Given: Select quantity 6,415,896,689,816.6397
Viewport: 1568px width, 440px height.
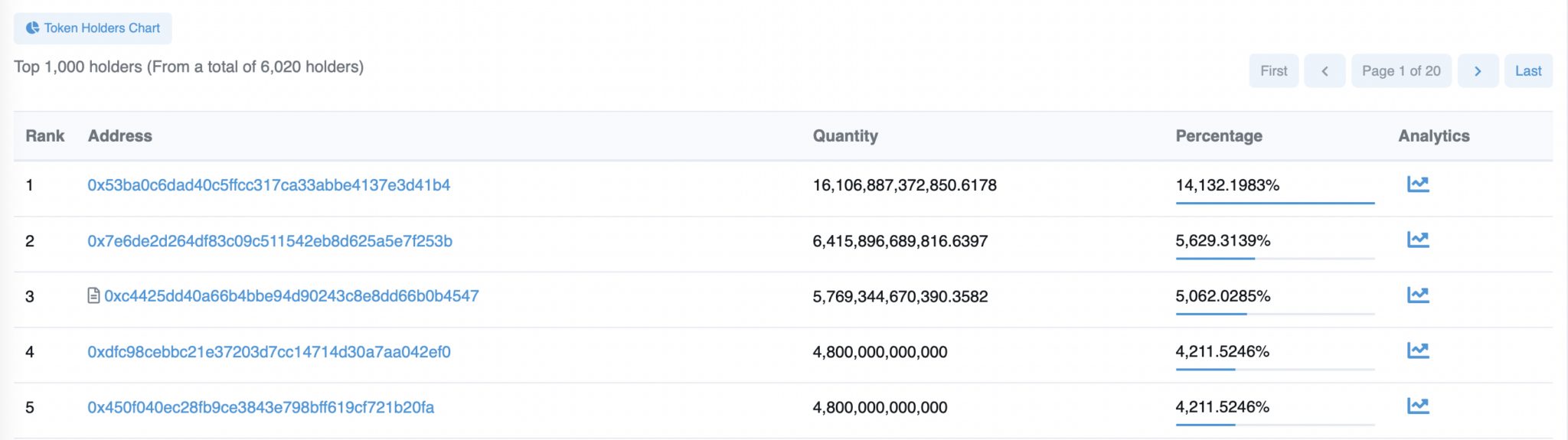Looking at the screenshot, I should click(x=900, y=241).
